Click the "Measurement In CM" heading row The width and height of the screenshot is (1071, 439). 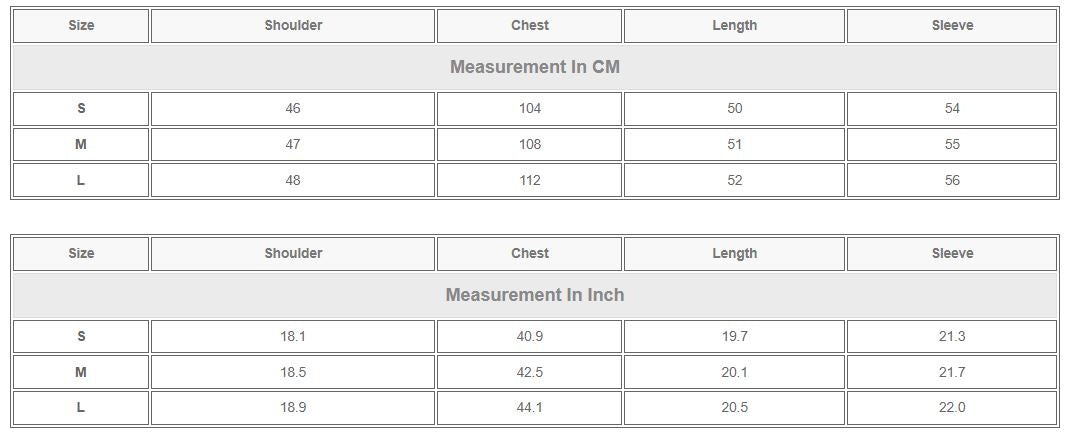[x=535, y=67]
